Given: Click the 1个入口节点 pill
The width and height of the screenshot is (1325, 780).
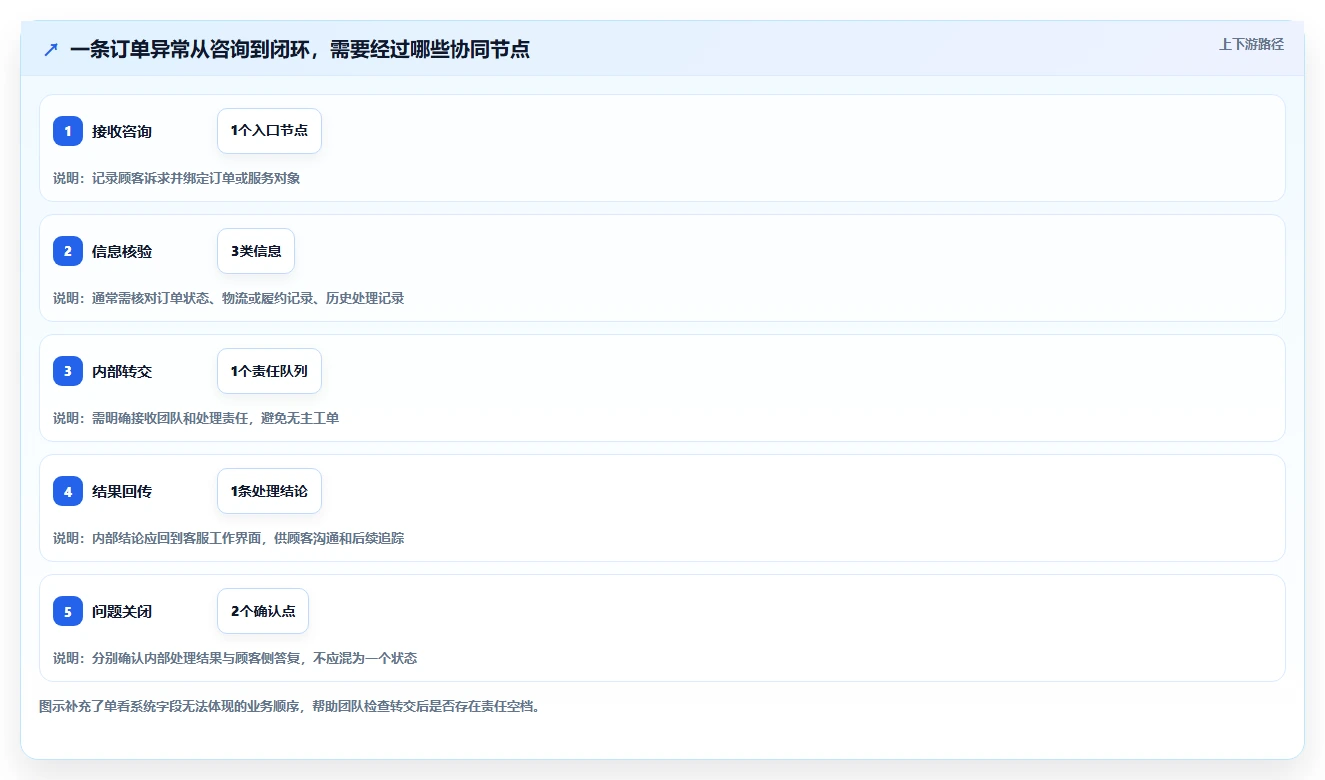Looking at the screenshot, I should click(269, 131).
